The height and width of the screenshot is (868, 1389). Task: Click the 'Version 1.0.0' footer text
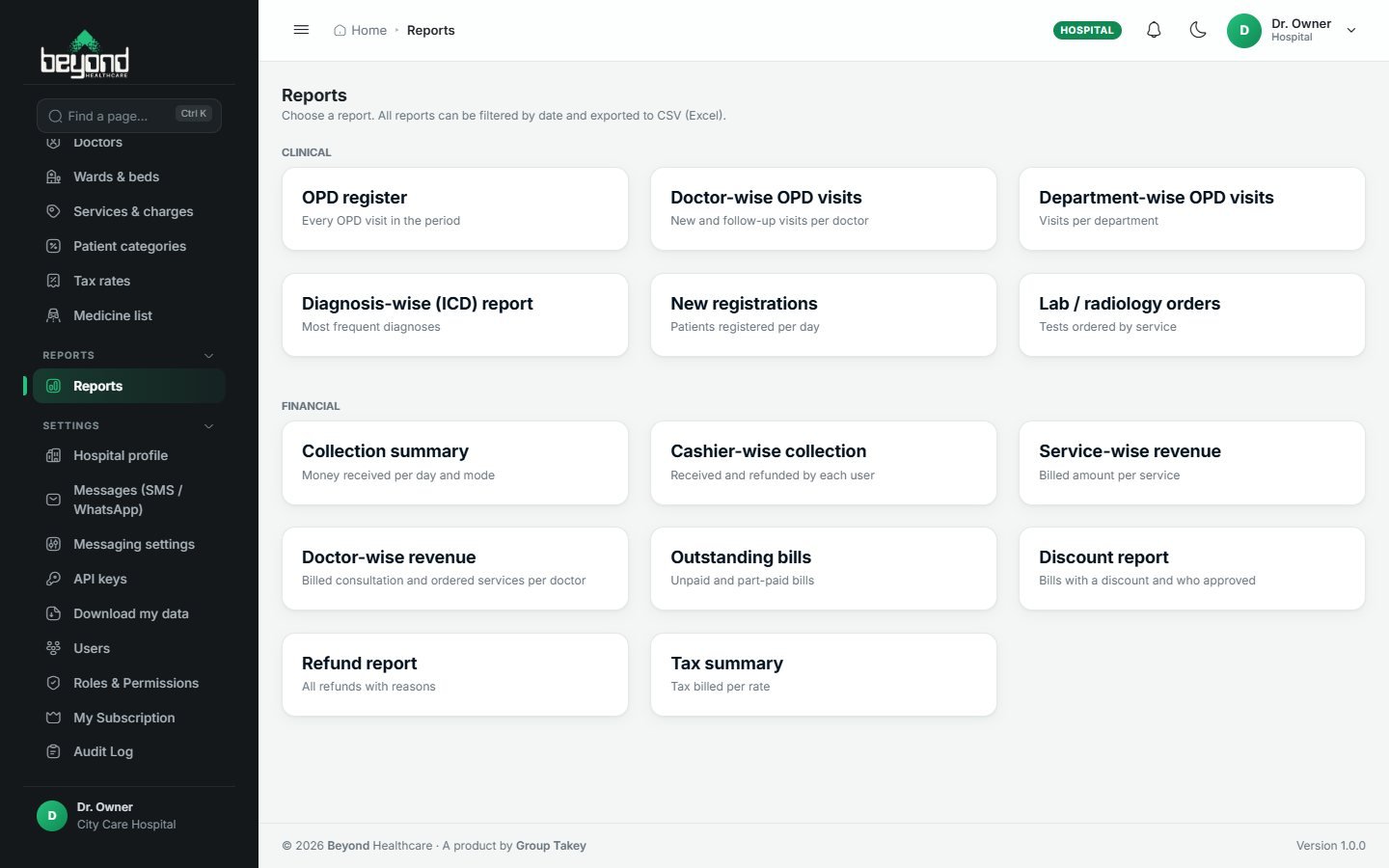click(1330, 846)
